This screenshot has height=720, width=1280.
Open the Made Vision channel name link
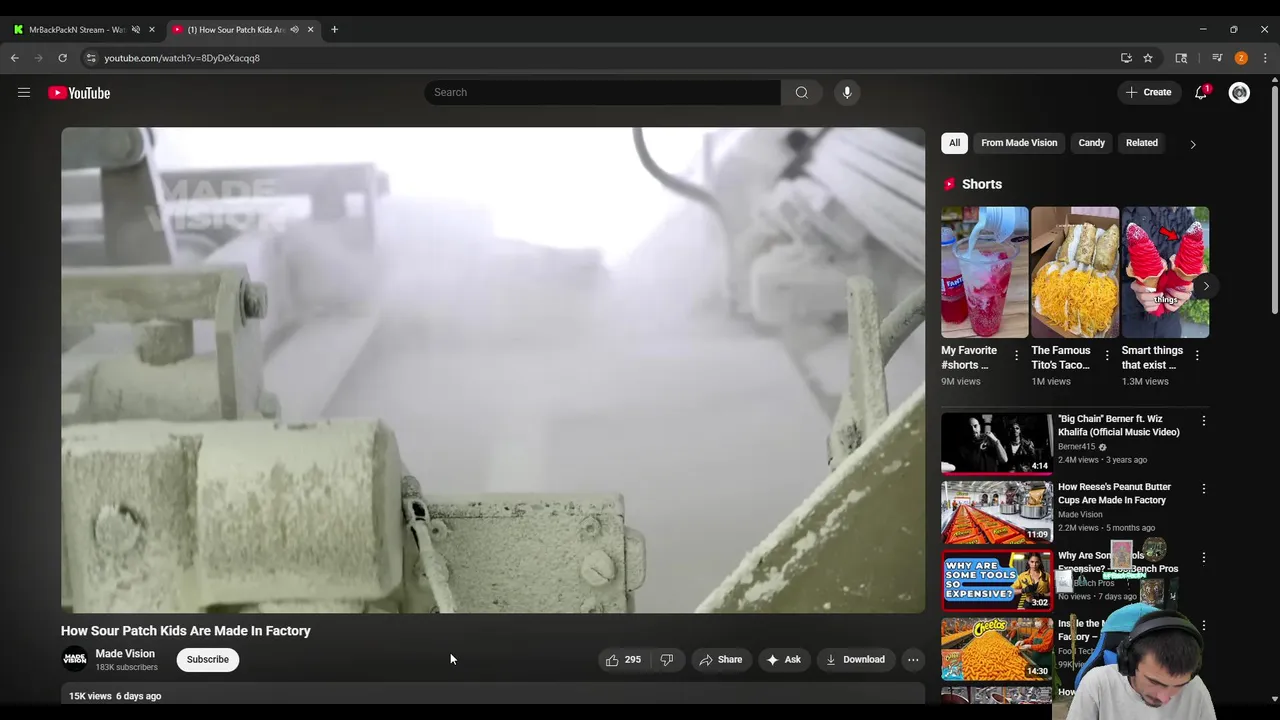(125, 654)
